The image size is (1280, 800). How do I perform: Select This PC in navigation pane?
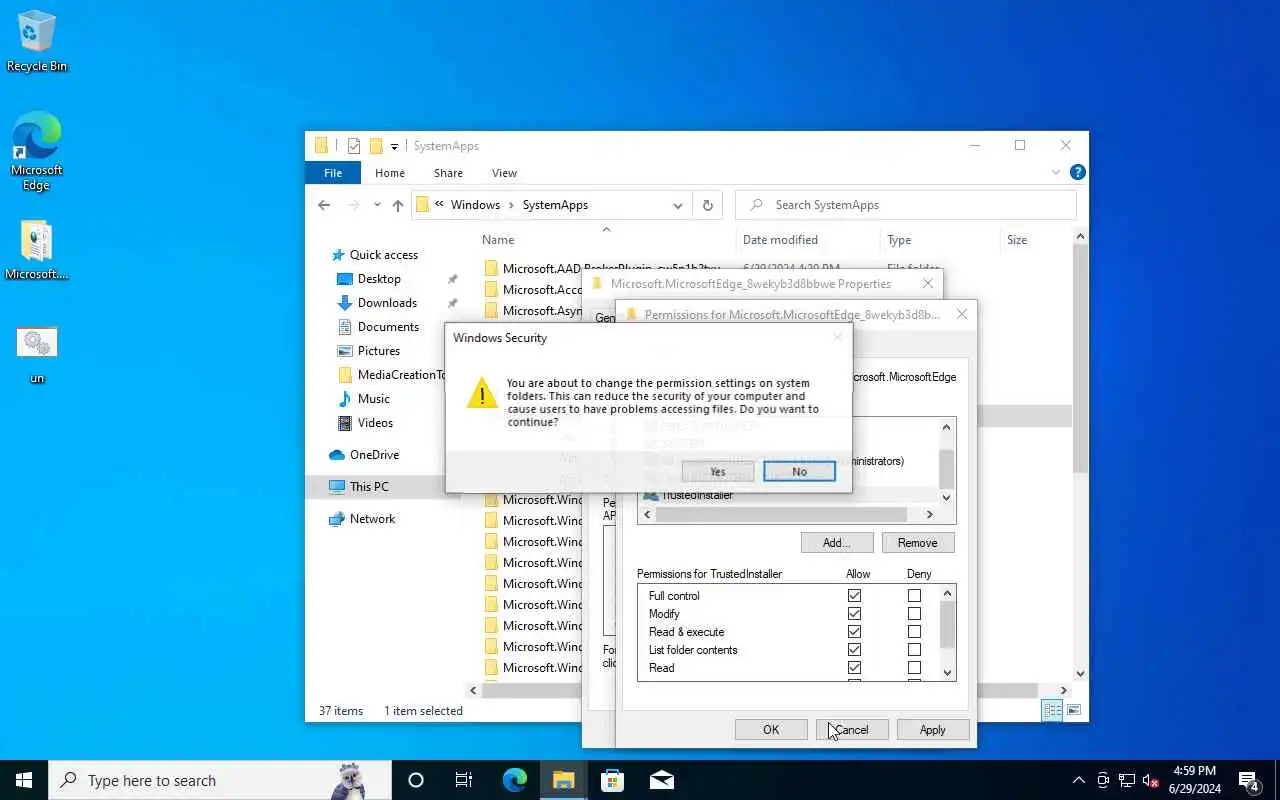(369, 487)
